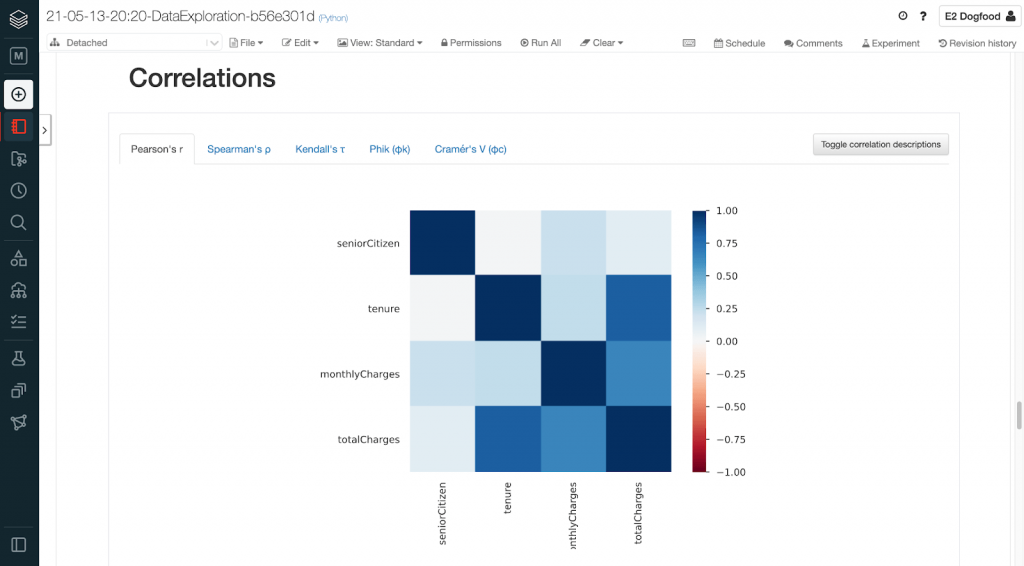Viewport: 1024px width, 566px height.
Task: Expand the left panel arrow handle
Action: [x=45, y=128]
